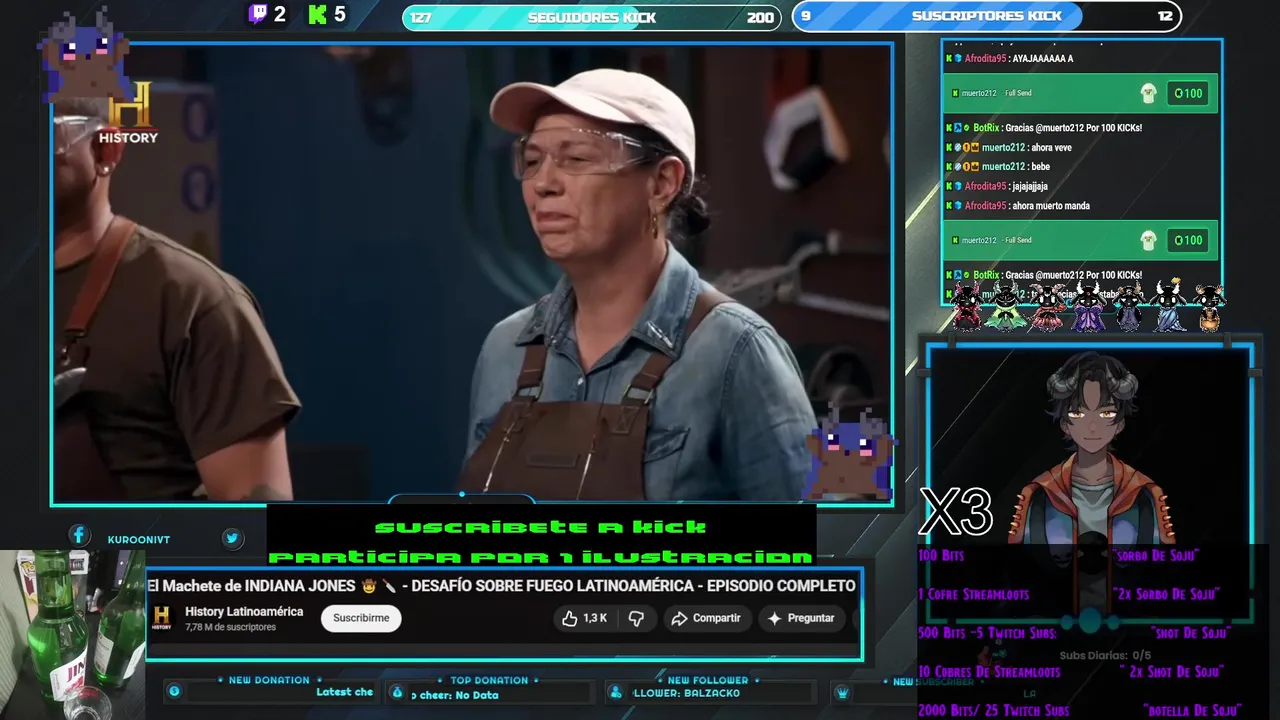Click the KUROONIVT social handle
The height and width of the screenshot is (720, 1280).
point(139,539)
